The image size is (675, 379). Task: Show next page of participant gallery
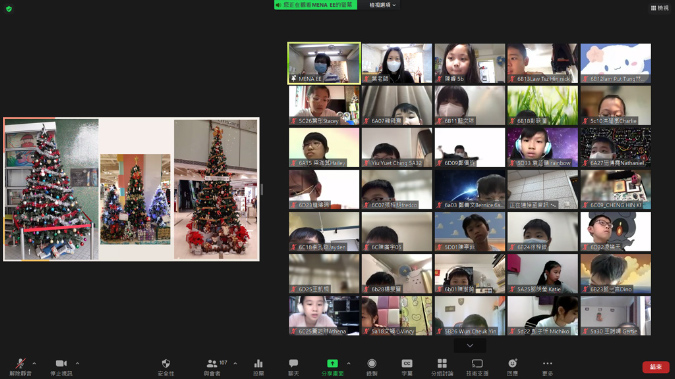[470, 345]
